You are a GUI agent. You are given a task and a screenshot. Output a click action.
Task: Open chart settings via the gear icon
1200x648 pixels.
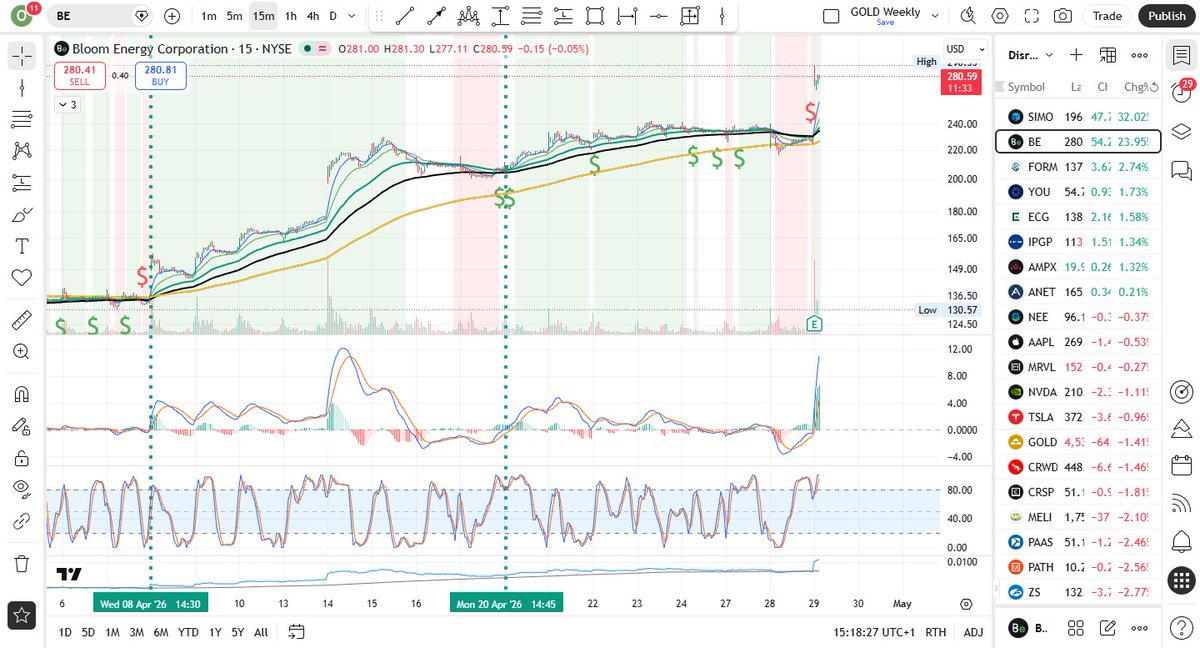pyautogui.click(x=1000, y=15)
